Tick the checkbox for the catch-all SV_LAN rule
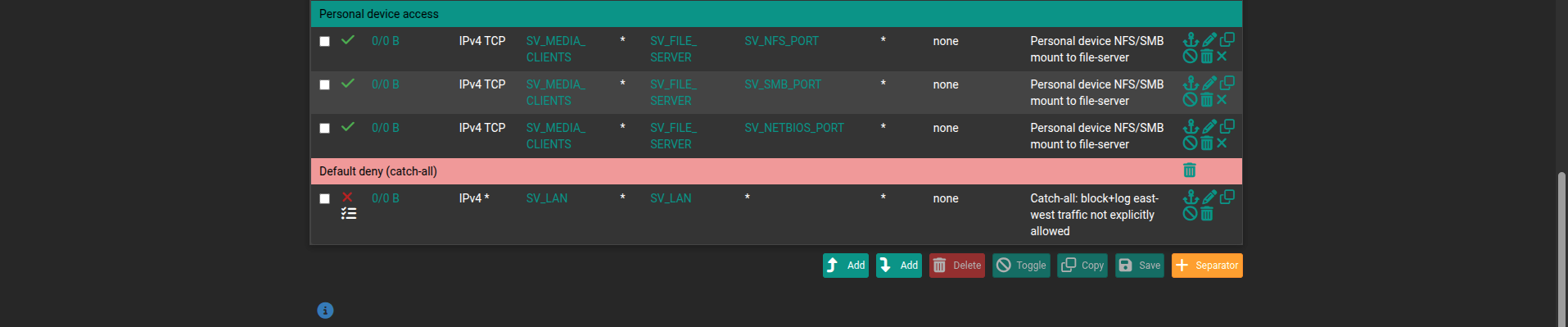 coord(324,198)
